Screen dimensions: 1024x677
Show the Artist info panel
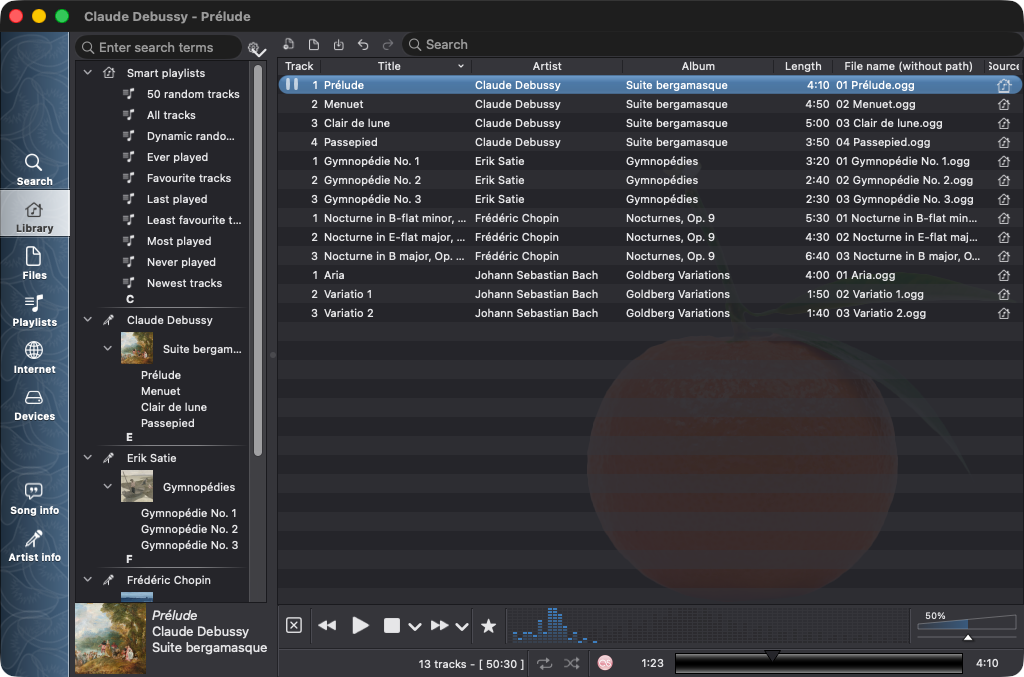[x=34, y=545]
